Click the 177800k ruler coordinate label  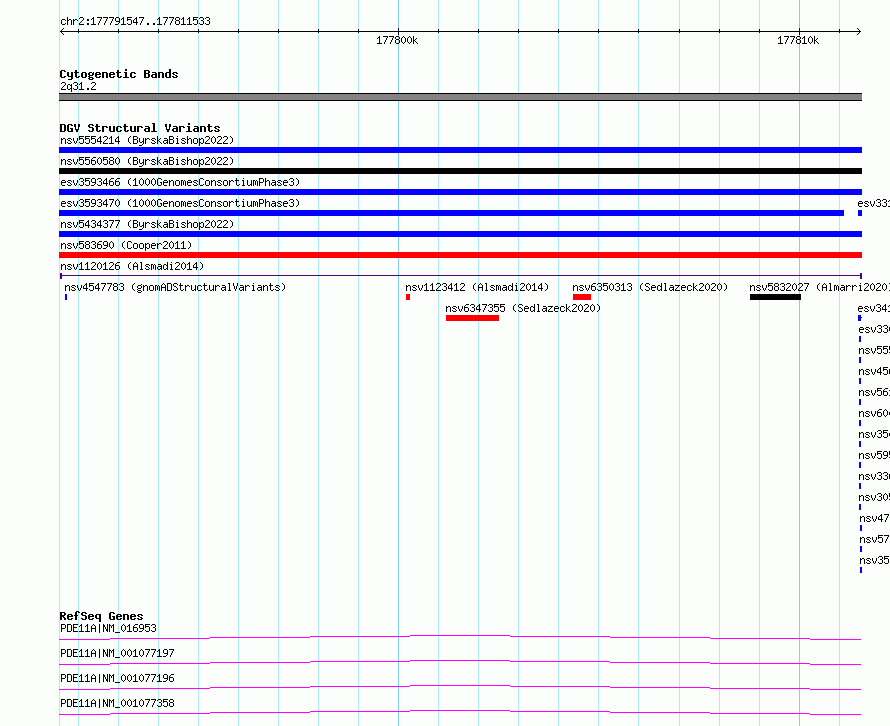pyautogui.click(x=397, y=40)
